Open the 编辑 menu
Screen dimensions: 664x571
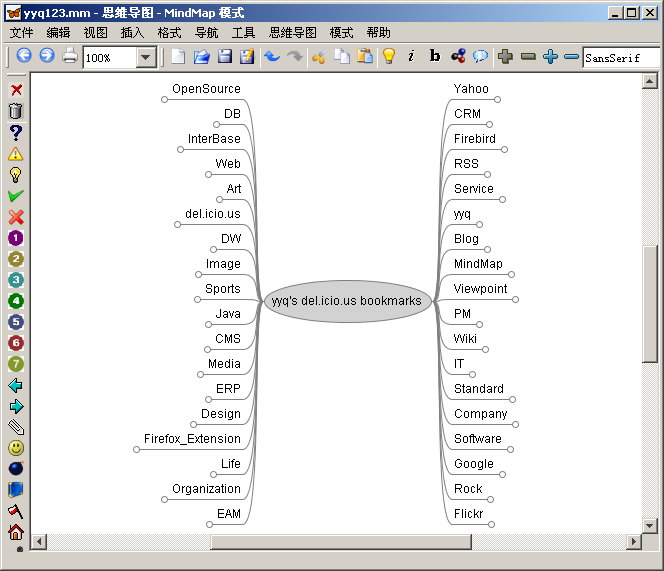click(58, 33)
